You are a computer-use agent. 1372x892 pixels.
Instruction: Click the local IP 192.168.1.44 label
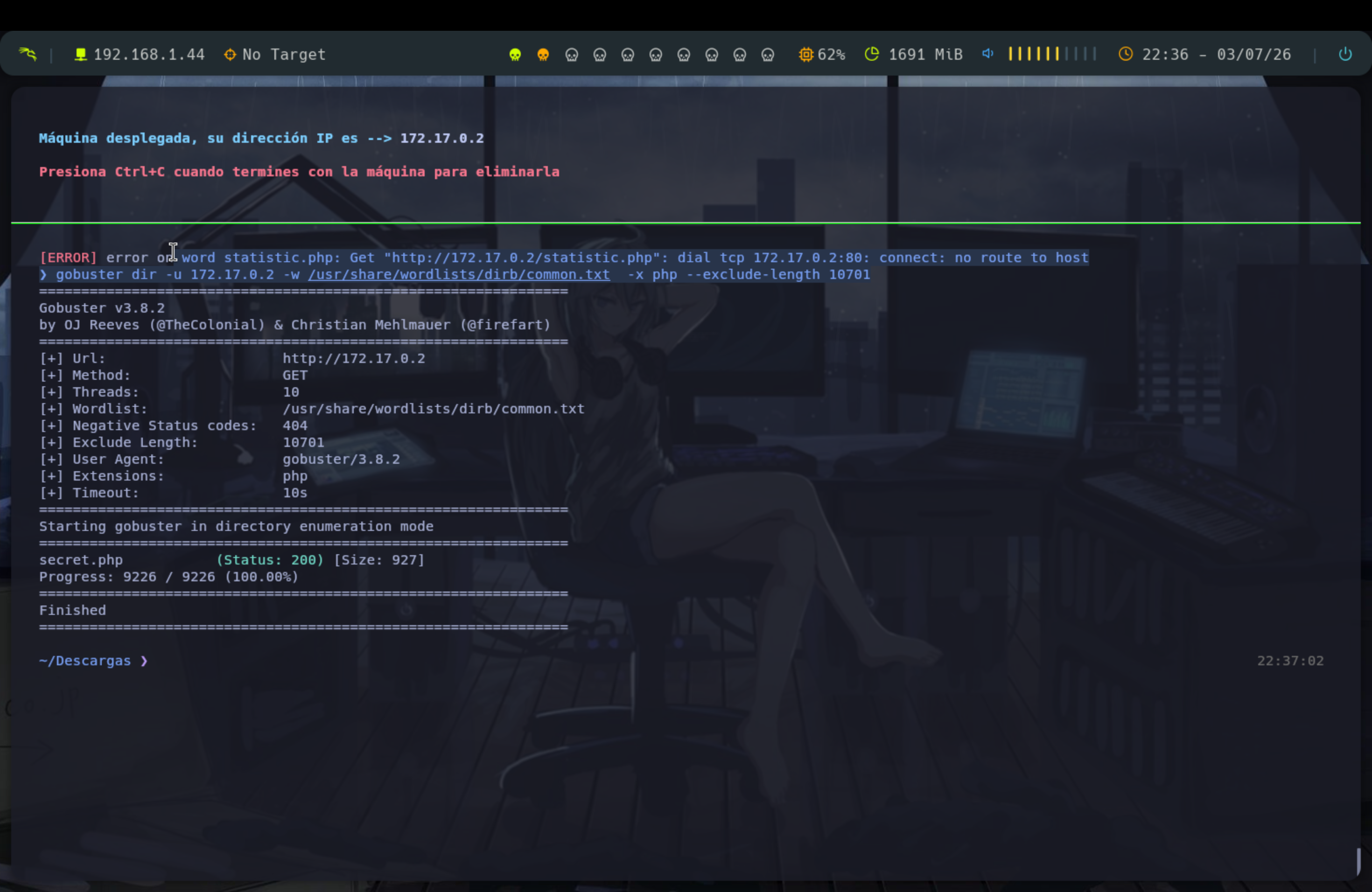coord(149,55)
